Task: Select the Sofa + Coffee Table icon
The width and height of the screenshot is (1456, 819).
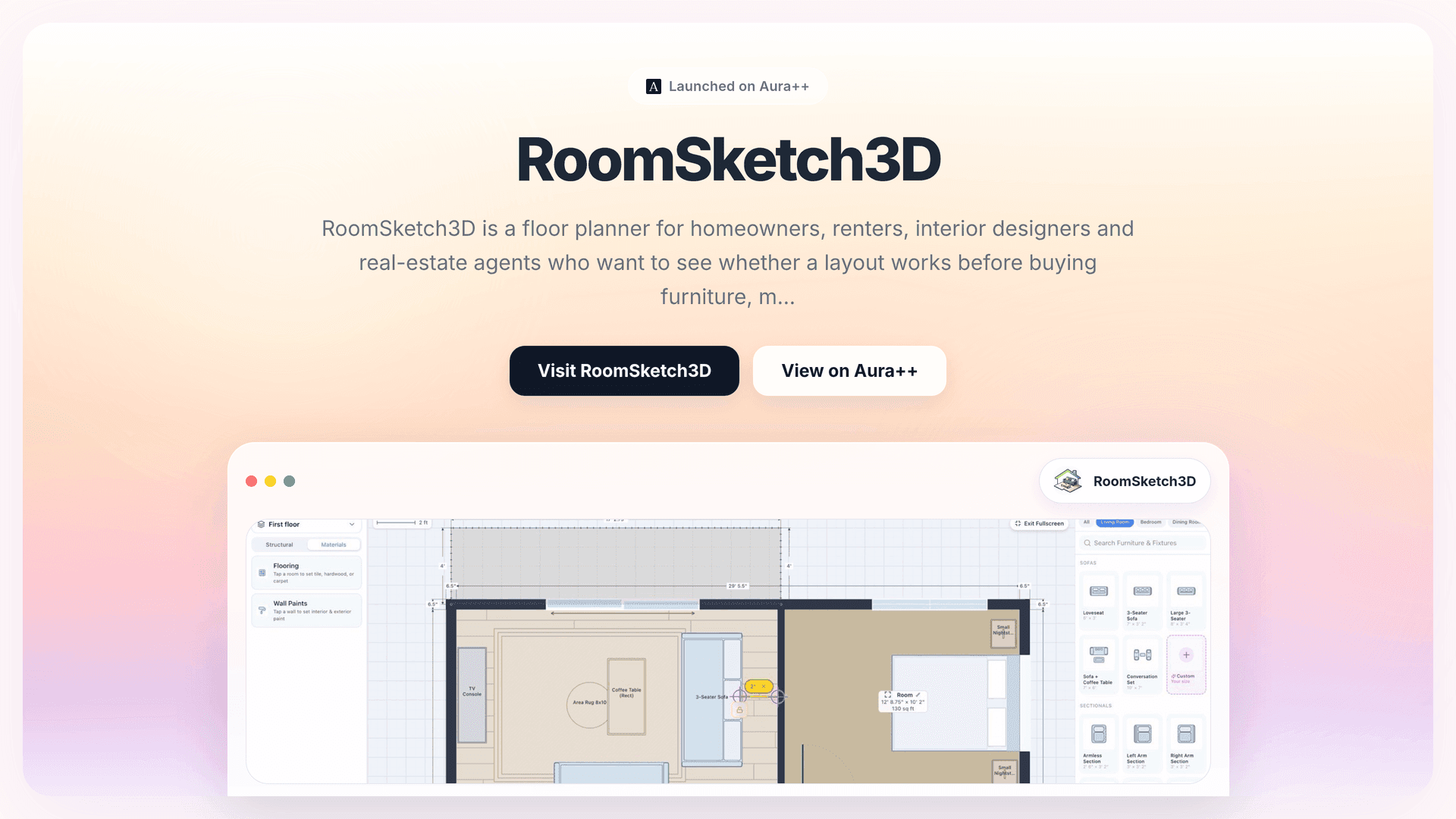Action: pos(1099,654)
